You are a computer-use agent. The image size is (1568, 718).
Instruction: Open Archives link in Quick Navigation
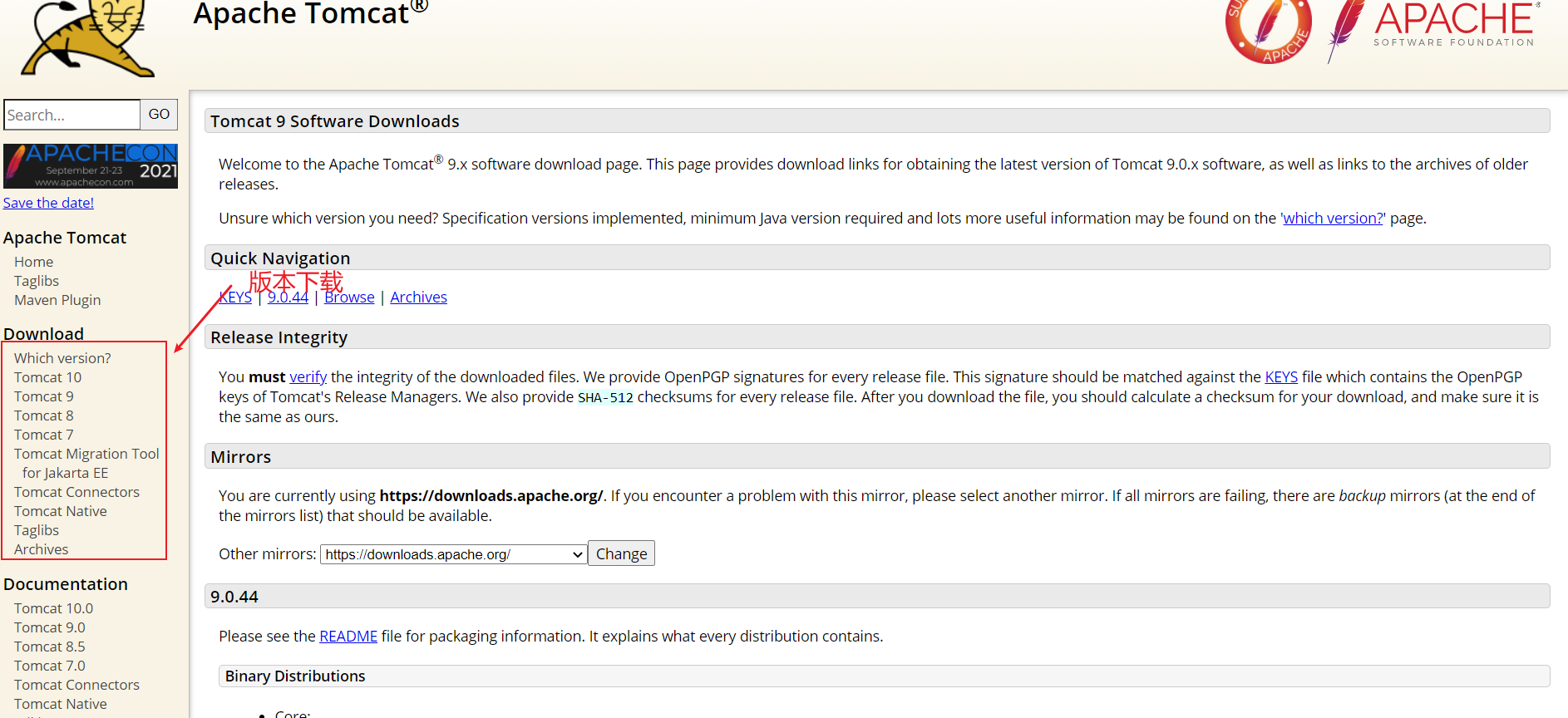click(418, 298)
